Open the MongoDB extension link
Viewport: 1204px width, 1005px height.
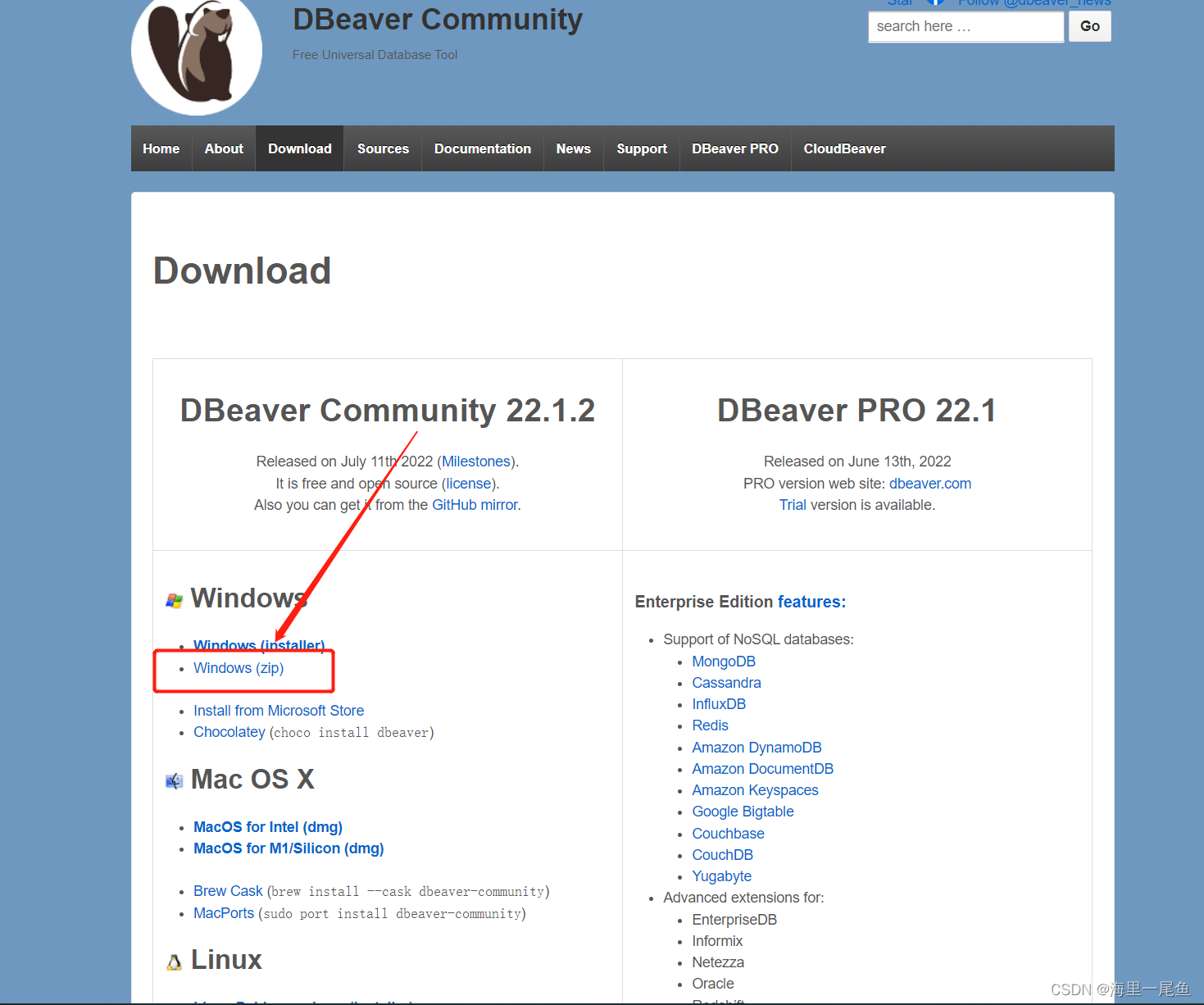point(724,661)
